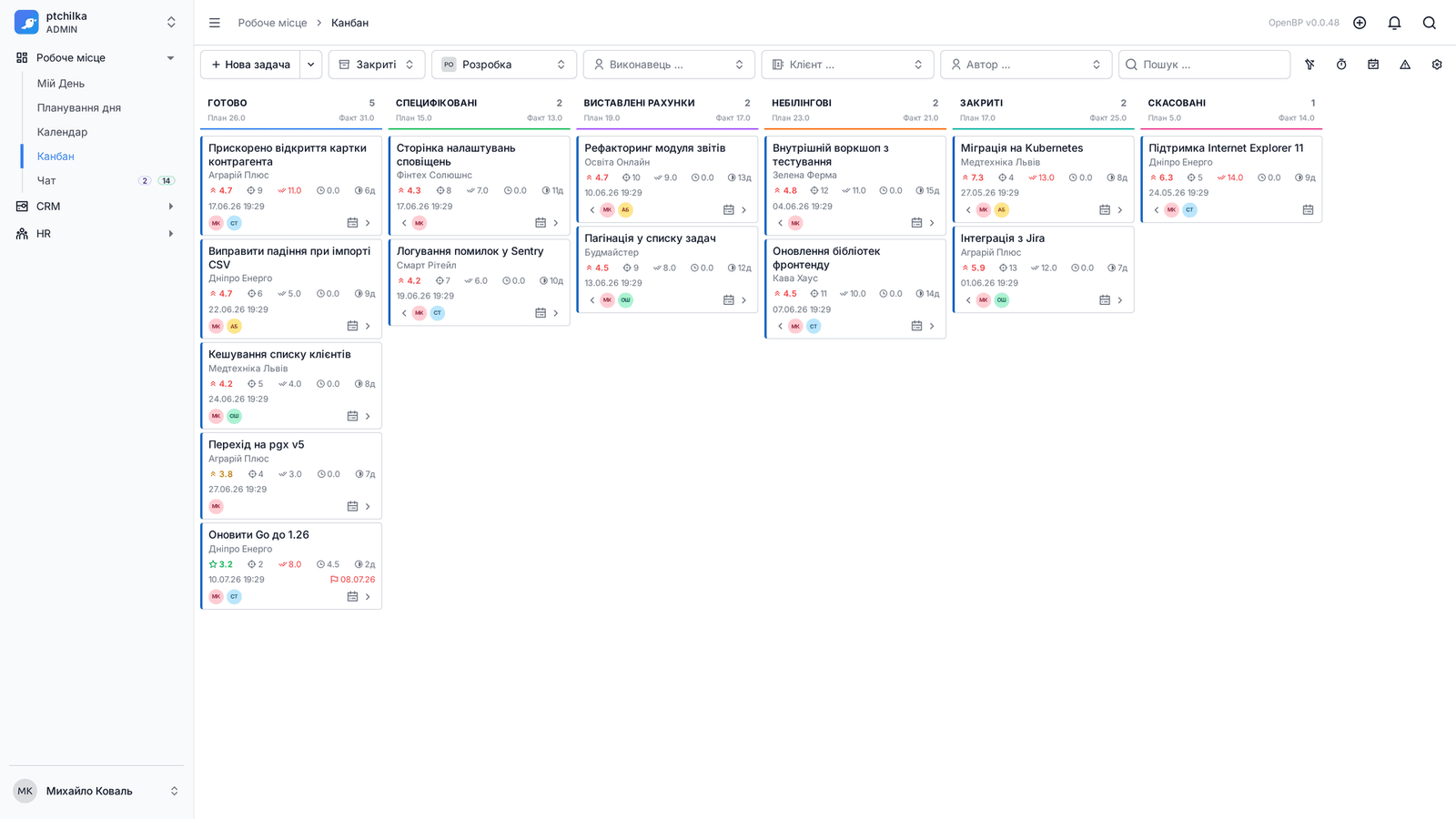Open the 'Закриті' status dropdown
The image size is (1456, 819).
[377, 65]
